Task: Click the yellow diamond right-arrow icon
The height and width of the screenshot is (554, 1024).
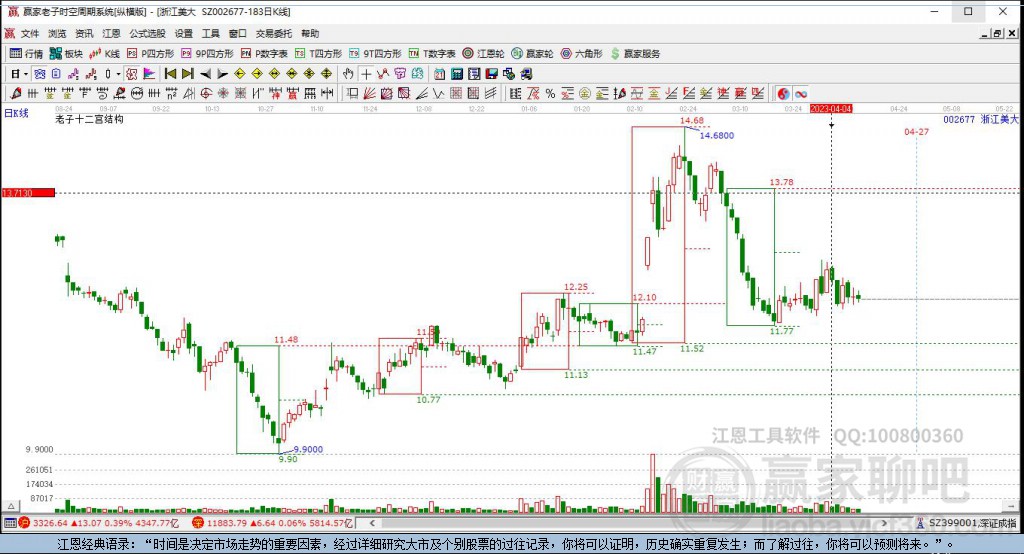Action: coord(257,74)
